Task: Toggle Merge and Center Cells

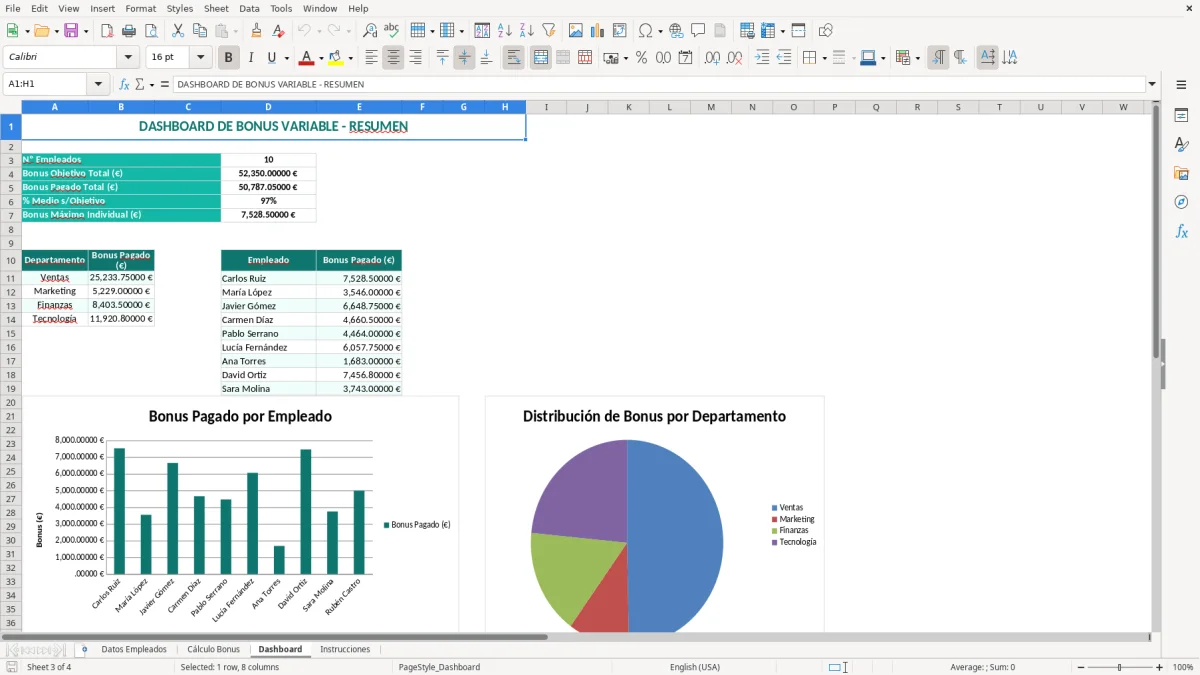Action: click(540, 58)
